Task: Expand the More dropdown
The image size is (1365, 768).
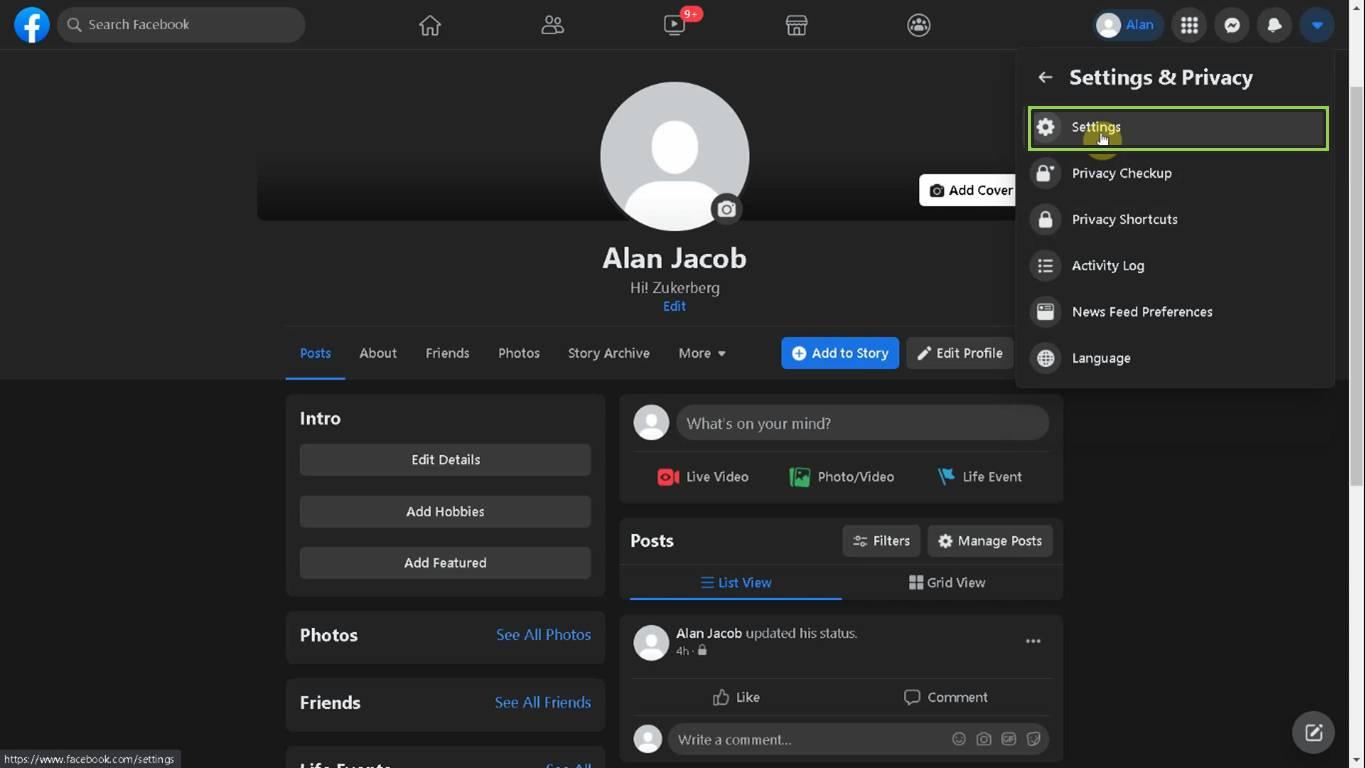Action: coord(702,353)
